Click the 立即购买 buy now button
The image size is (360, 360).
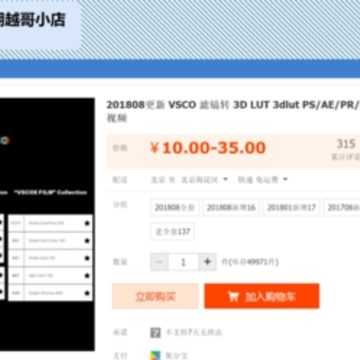coord(155,296)
